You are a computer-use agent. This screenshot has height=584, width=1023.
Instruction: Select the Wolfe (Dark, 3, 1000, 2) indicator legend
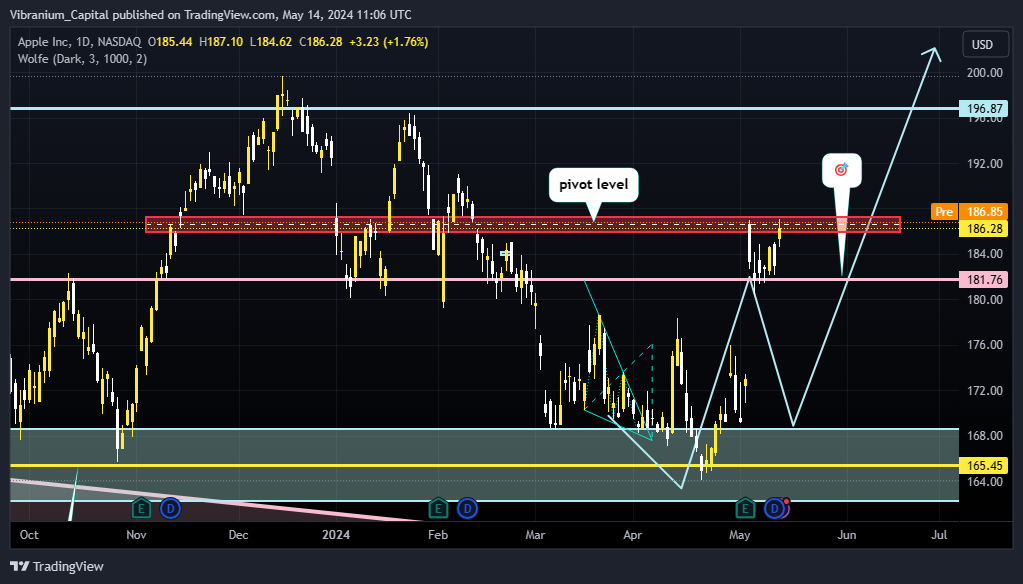82,59
